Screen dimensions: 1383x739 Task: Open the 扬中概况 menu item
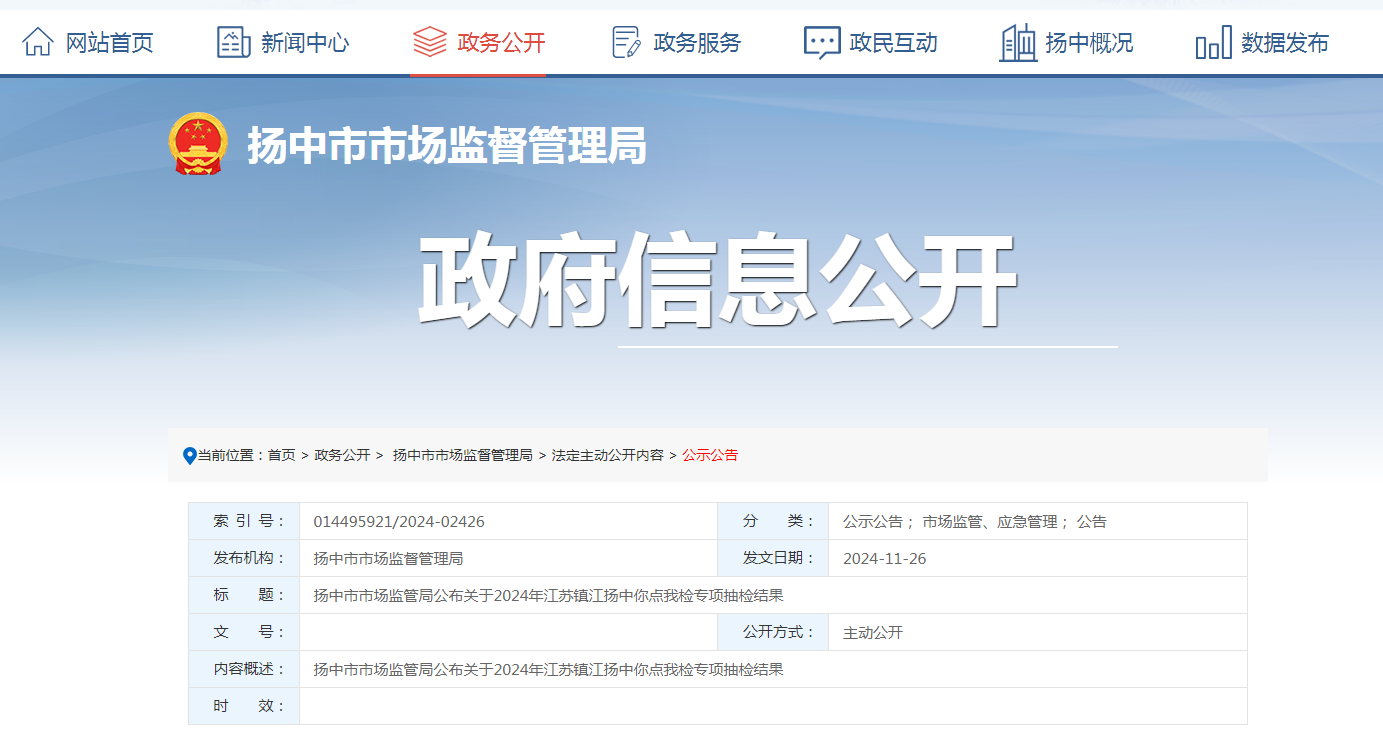click(x=1089, y=43)
